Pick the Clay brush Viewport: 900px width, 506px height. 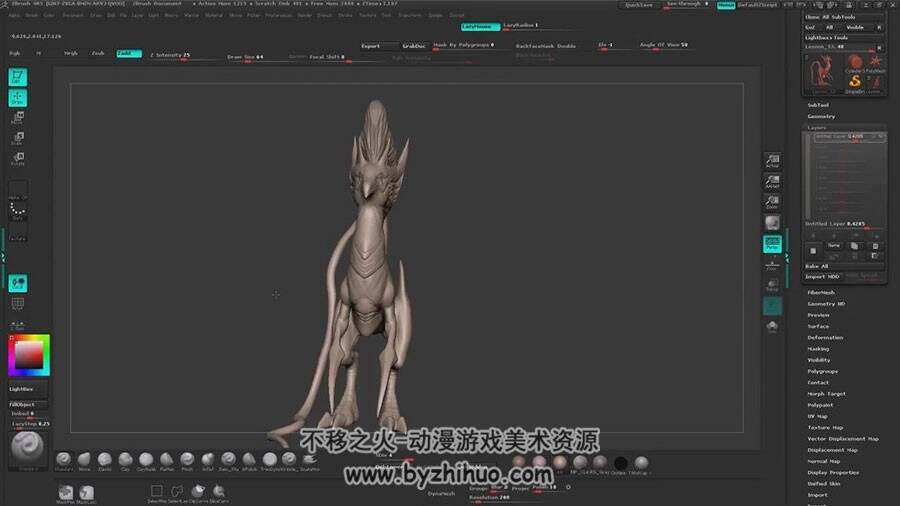pos(125,461)
